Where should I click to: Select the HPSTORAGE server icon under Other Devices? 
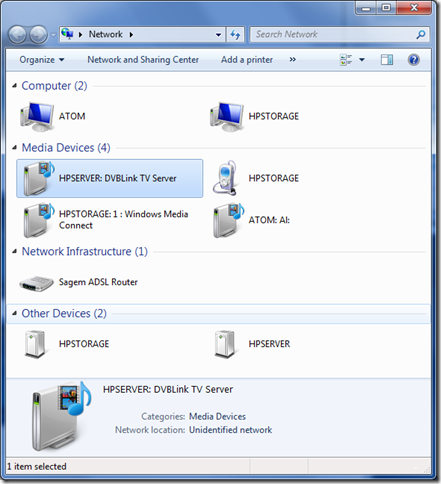(35, 344)
